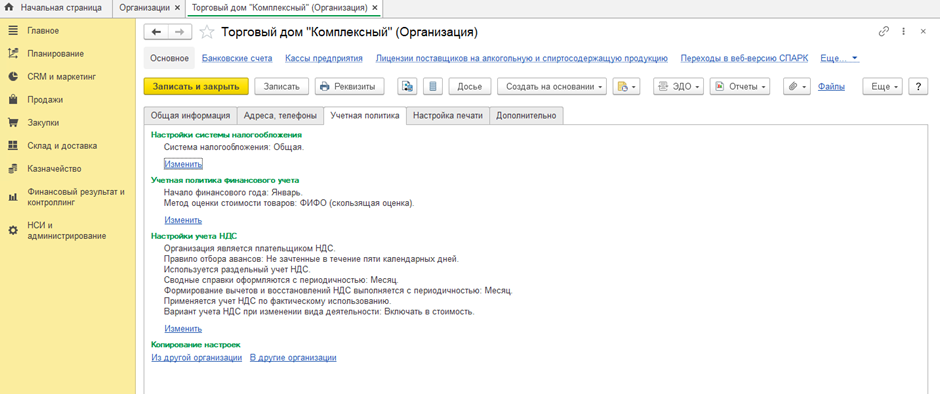Open Продажи shopping bag icon
This screenshot has height=394, width=940.
(13, 100)
